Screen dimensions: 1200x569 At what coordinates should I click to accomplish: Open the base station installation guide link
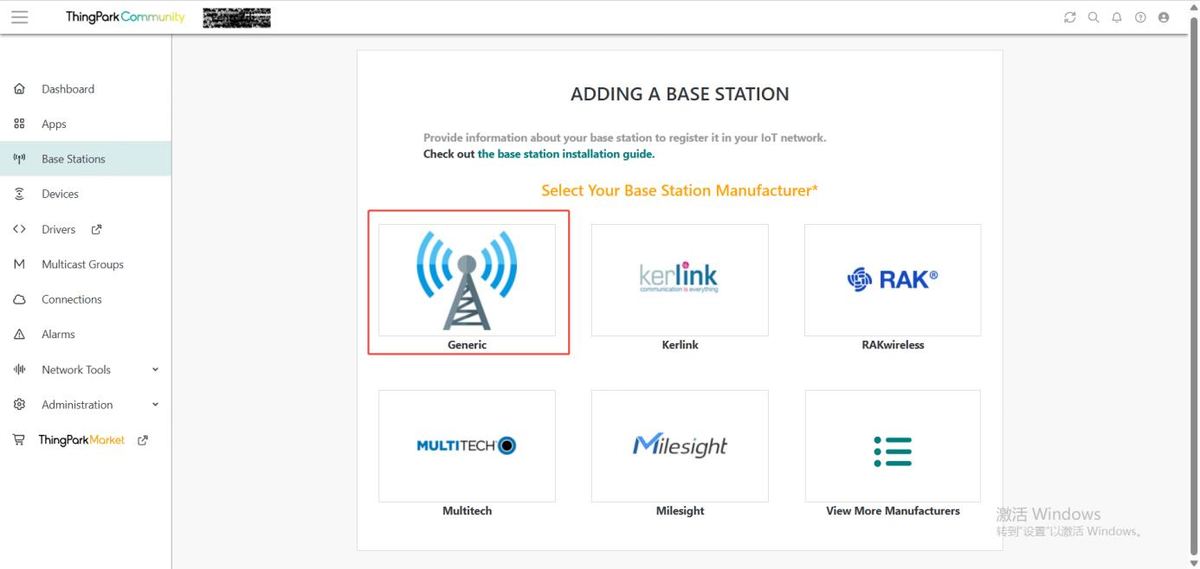[x=566, y=154]
